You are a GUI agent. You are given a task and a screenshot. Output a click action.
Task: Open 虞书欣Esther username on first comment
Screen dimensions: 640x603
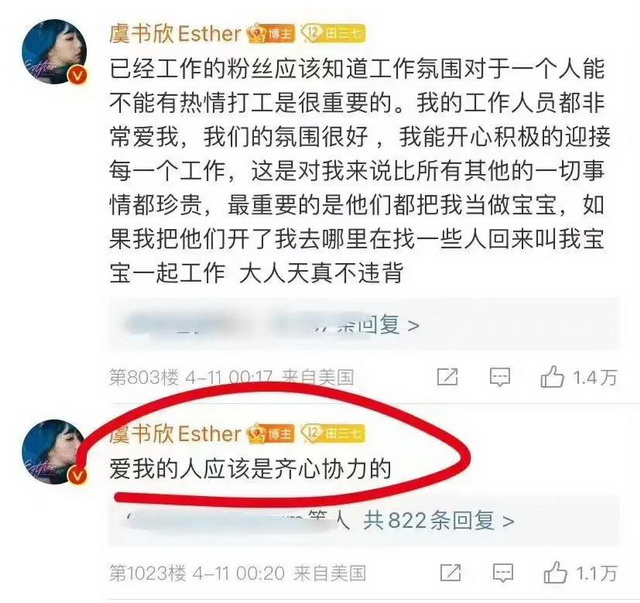176,33
